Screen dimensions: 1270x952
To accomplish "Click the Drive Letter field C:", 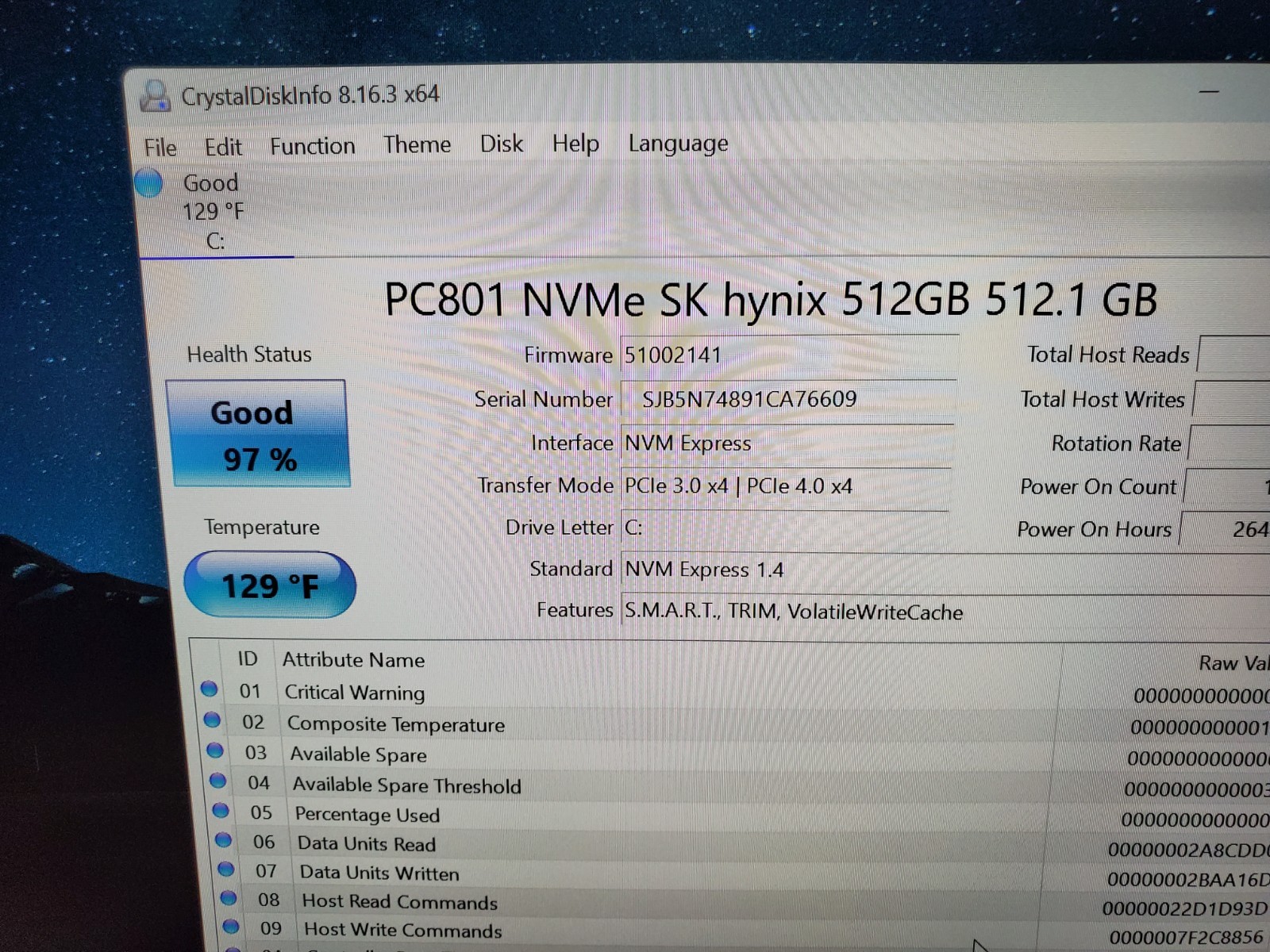I will point(783,528).
